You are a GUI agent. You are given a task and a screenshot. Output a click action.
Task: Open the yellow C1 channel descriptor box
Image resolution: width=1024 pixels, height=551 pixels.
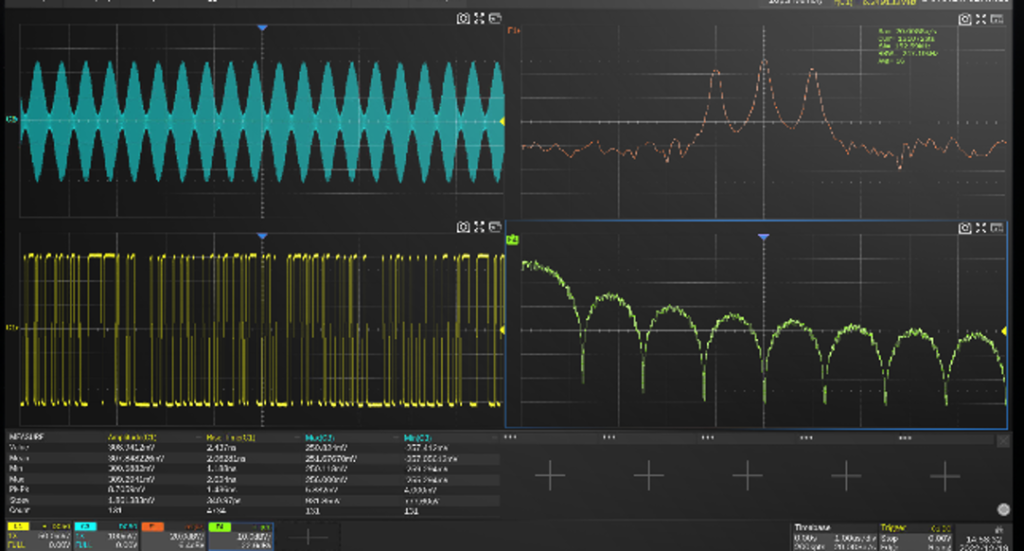tap(38, 535)
